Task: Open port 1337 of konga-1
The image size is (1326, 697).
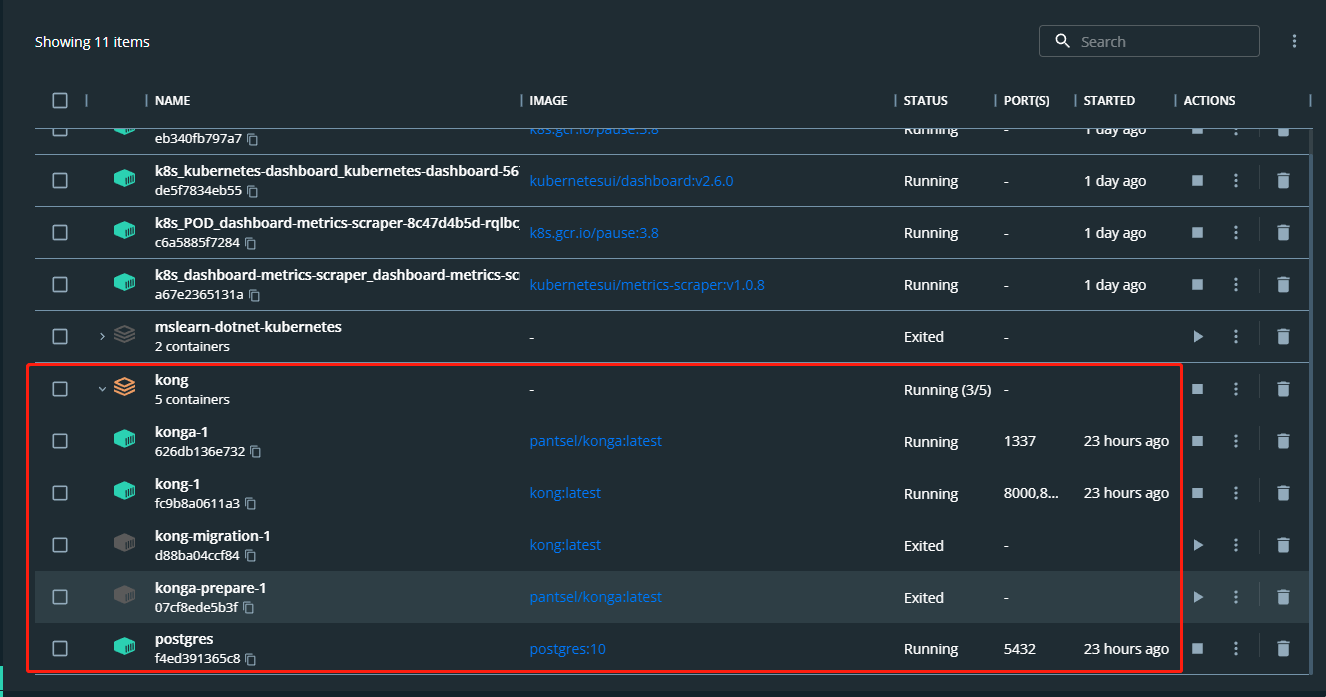Action: point(1020,441)
